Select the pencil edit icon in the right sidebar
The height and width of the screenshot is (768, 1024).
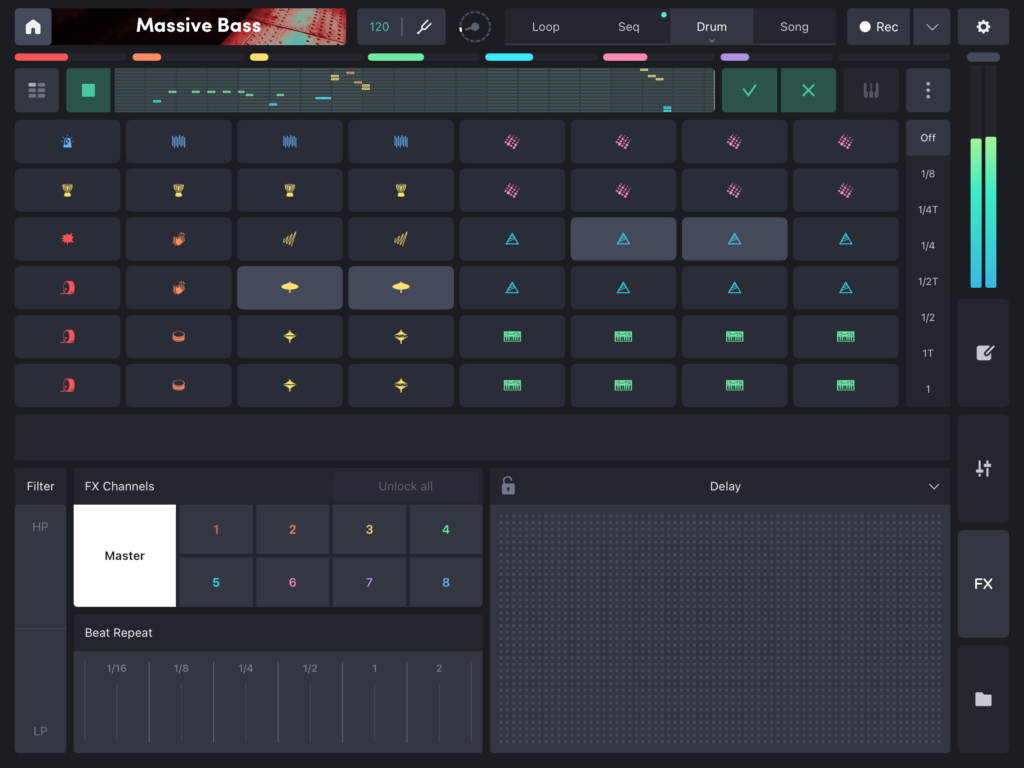[x=983, y=352]
